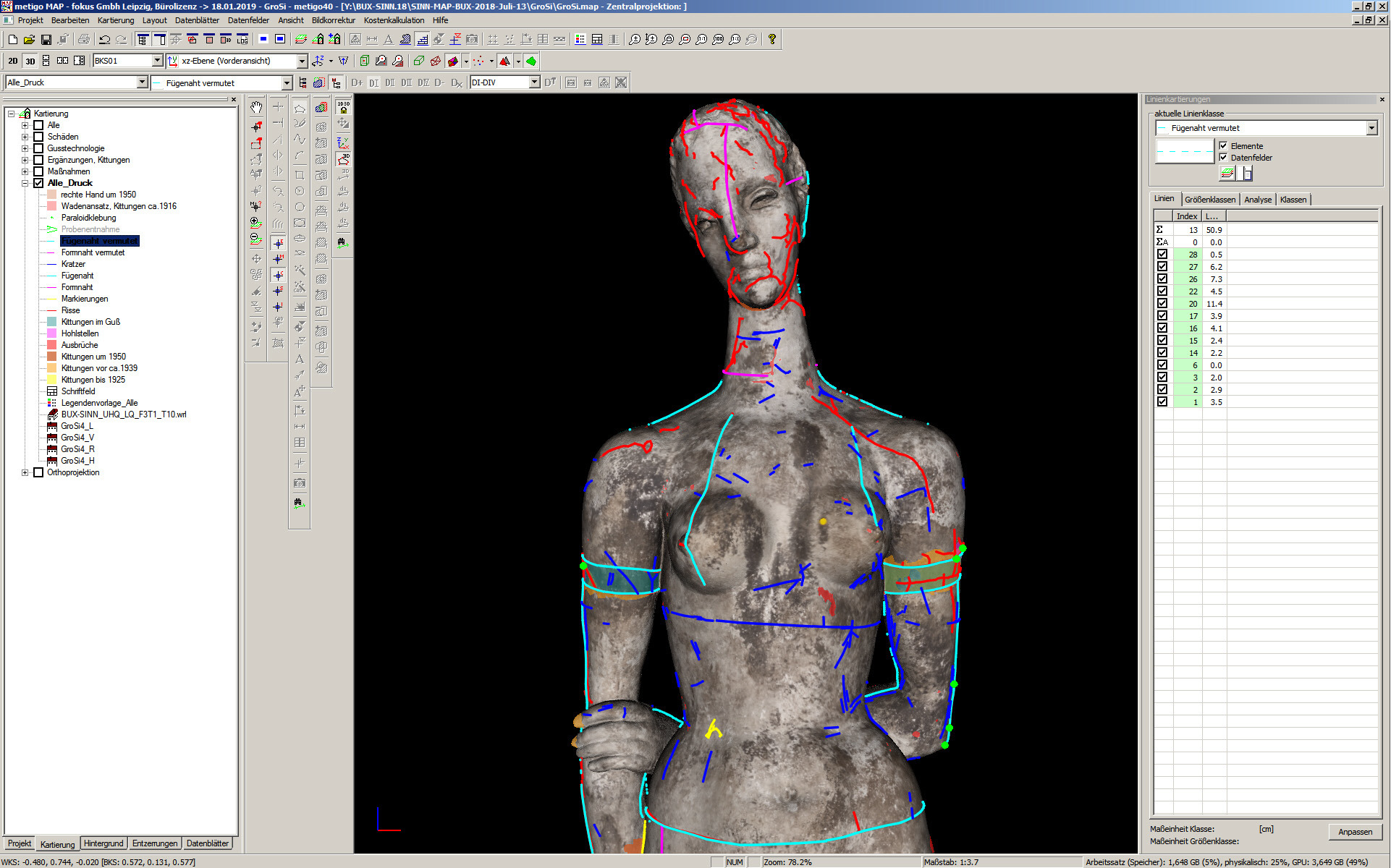Viewport: 1391px width, 868px height.
Task: Select the hand pan tool
Action: (x=256, y=107)
